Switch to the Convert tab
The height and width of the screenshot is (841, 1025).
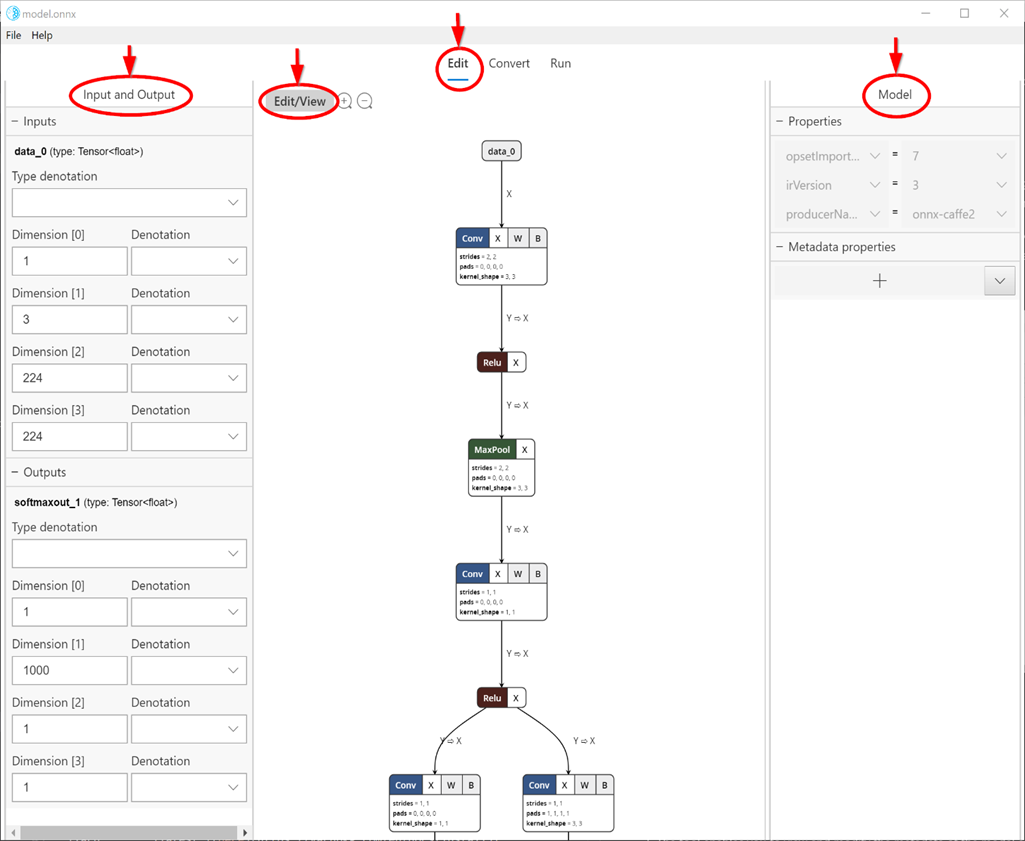click(x=509, y=63)
